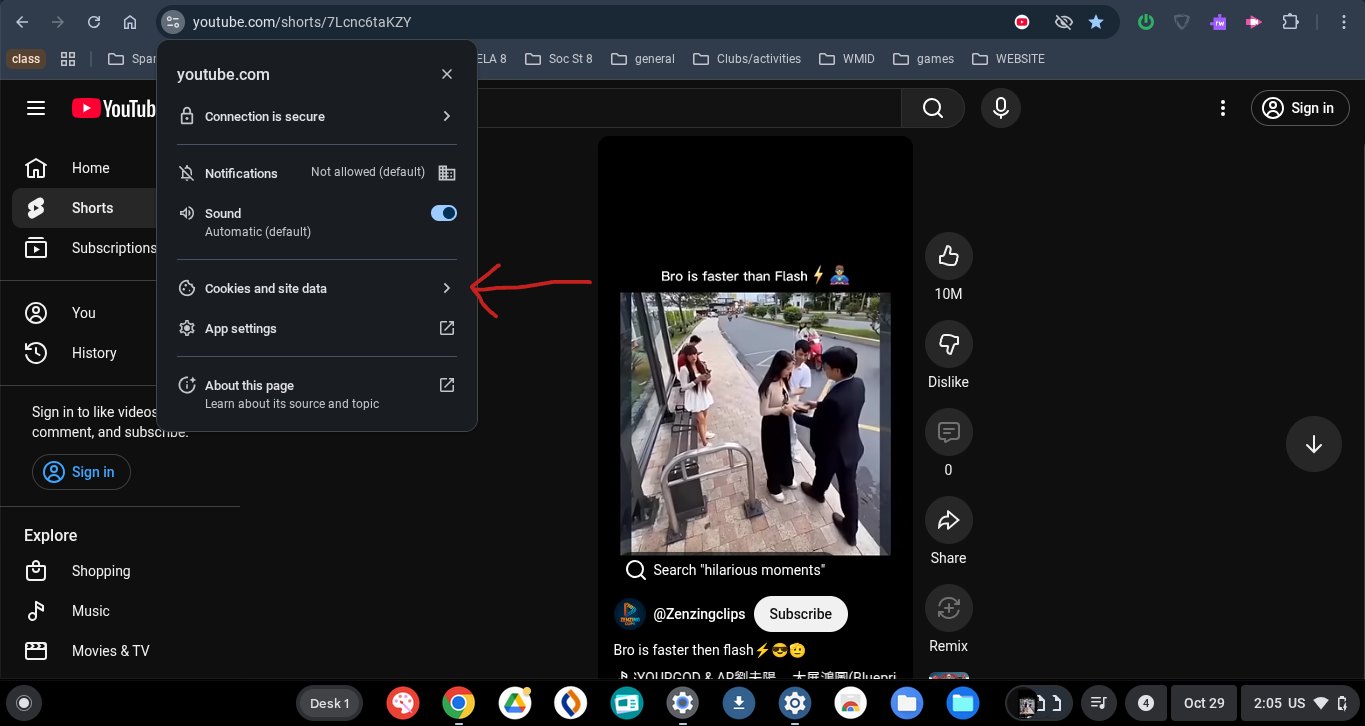Open the YouTube hamburger guide menu
Image resolution: width=1365 pixels, height=726 pixels.
(x=36, y=108)
